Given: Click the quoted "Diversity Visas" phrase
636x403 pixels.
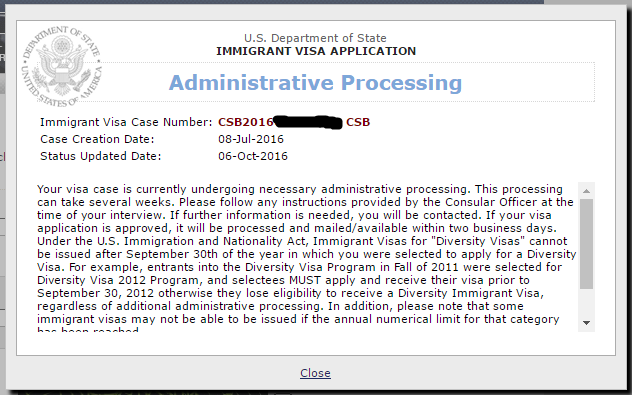Looking at the screenshot, I should [x=478, y=241].
